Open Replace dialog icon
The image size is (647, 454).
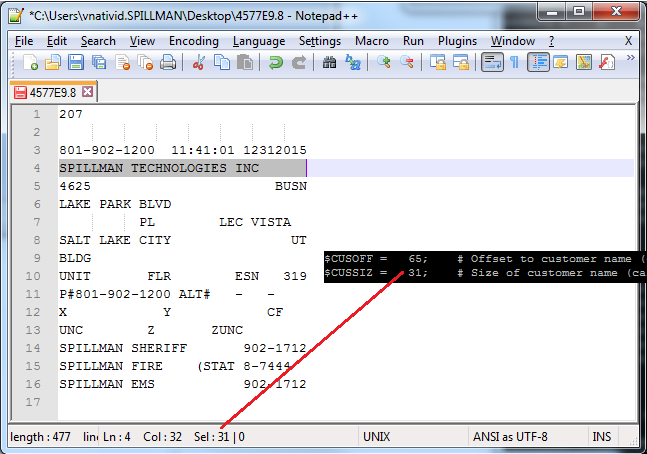pos(353,62)
